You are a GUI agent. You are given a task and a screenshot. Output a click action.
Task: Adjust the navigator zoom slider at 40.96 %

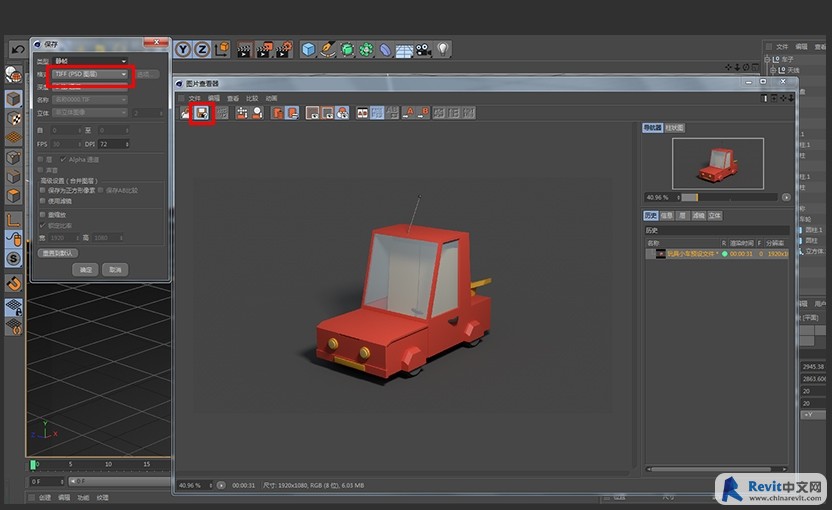click(730, 197)
